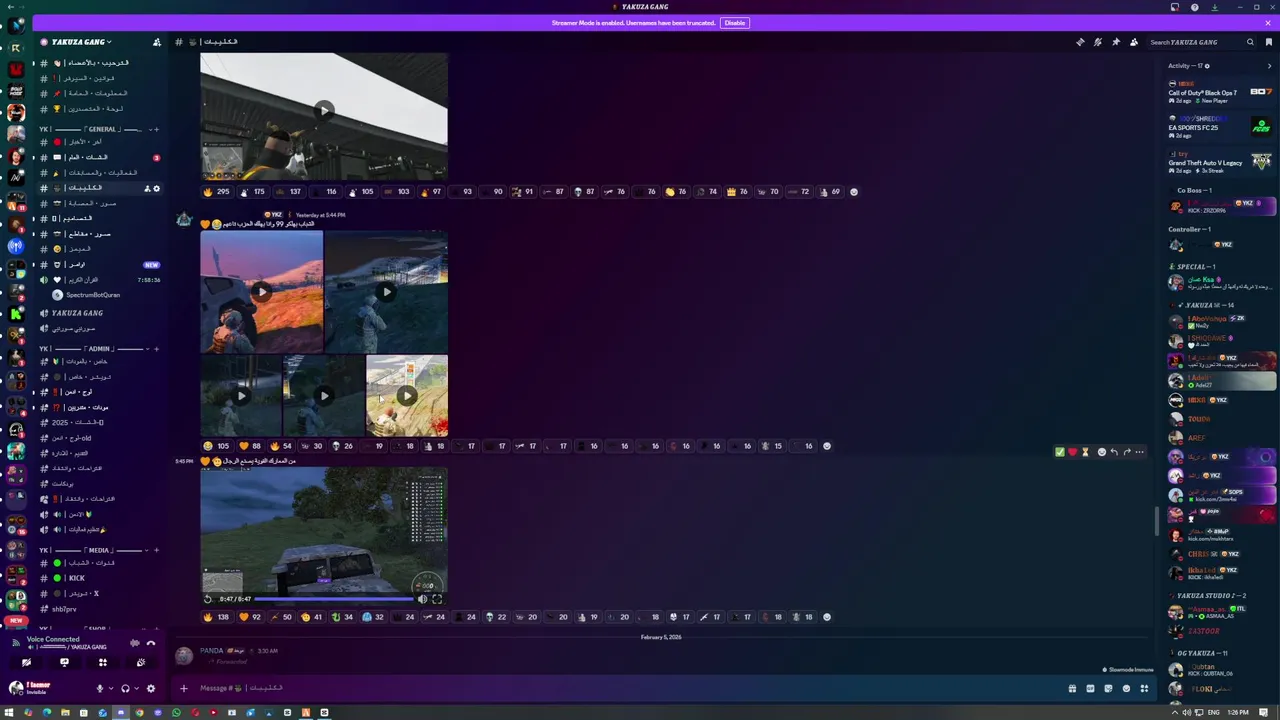Select SpectrumBotQuran in voice channel

[93, 295]
